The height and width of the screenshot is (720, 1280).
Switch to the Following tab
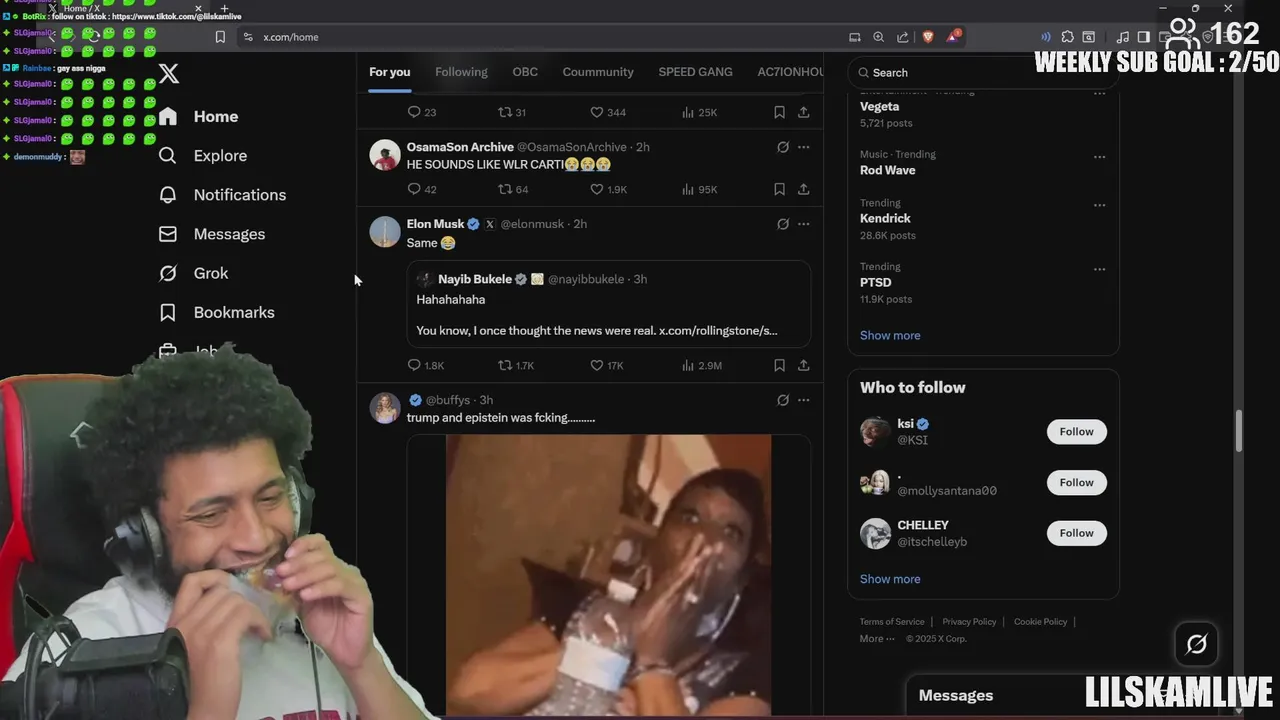coord(461,72)
